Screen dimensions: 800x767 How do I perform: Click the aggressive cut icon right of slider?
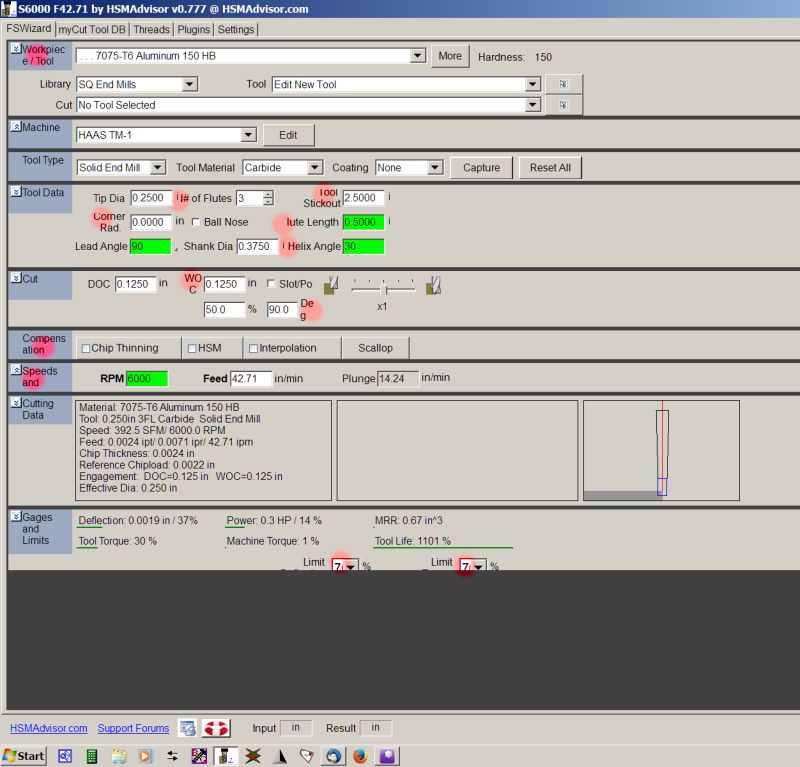[433, 285]
